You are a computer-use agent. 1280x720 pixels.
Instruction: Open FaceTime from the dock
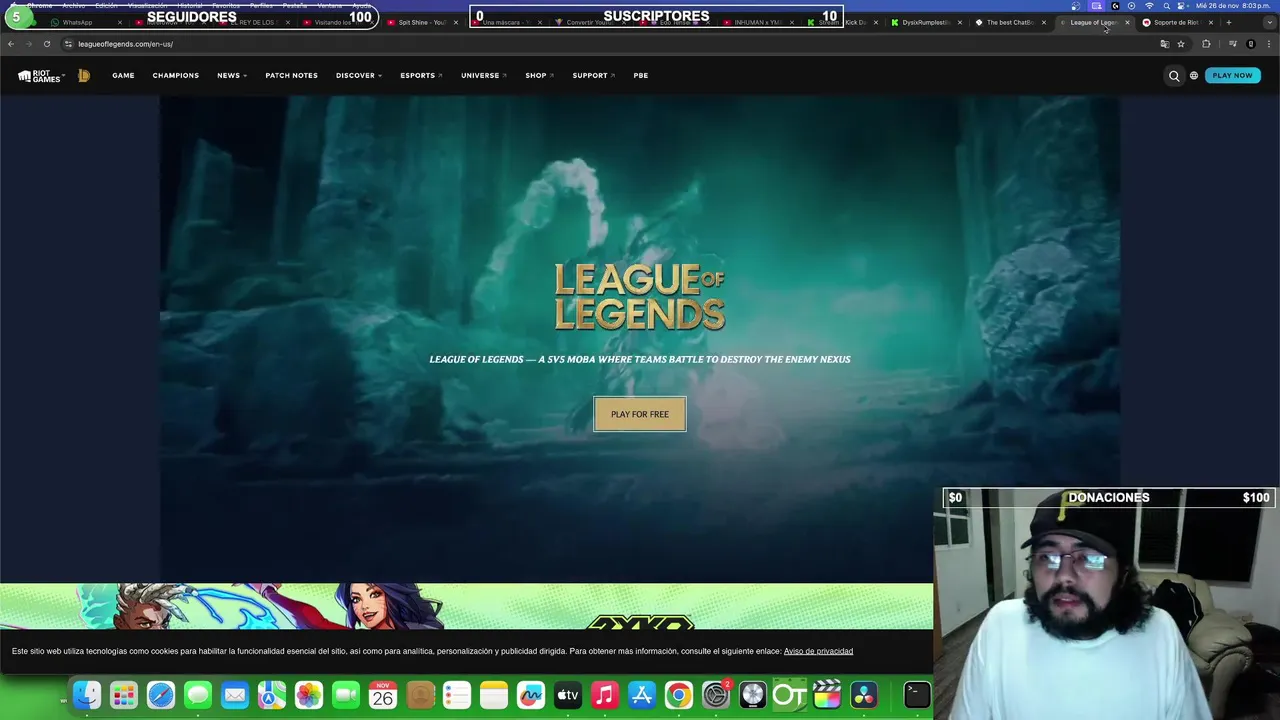pos(346,694)
